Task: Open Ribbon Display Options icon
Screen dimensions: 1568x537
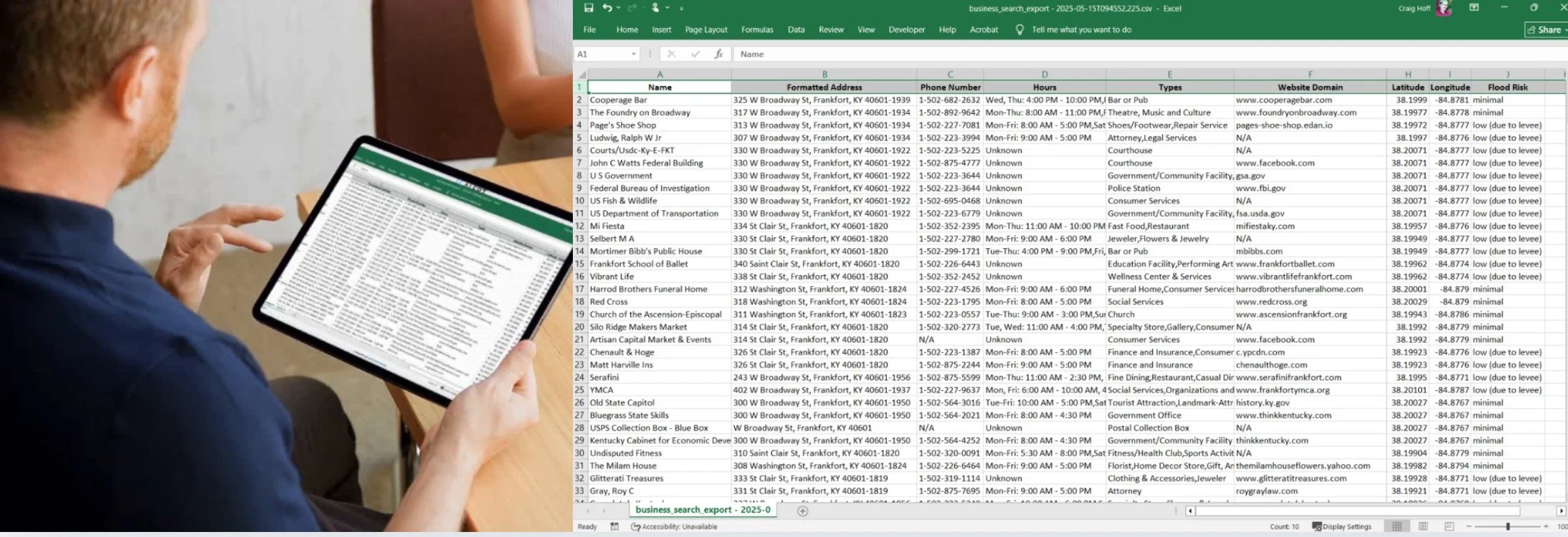Action: click(x=1474, y=8)
